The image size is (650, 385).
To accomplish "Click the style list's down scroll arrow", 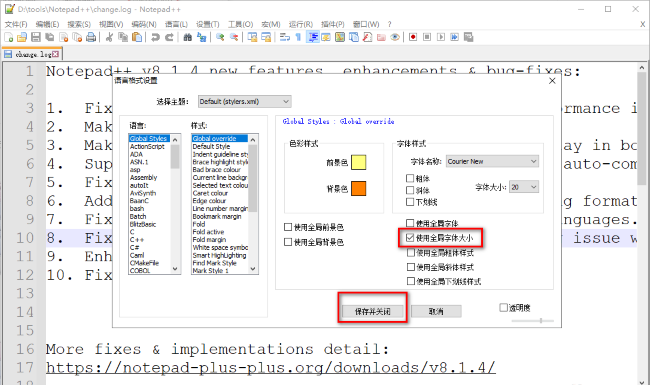I will tap(252, 269).
